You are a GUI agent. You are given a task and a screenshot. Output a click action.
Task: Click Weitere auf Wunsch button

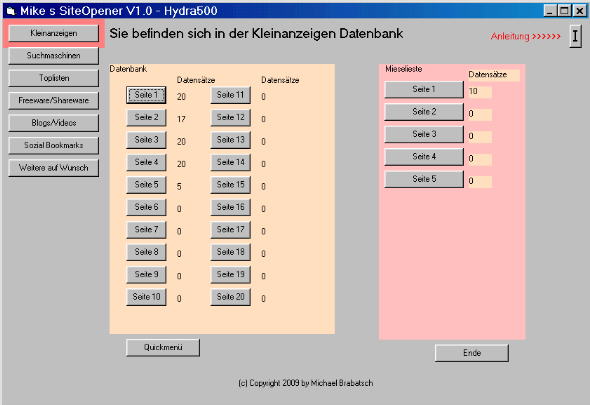53,168
